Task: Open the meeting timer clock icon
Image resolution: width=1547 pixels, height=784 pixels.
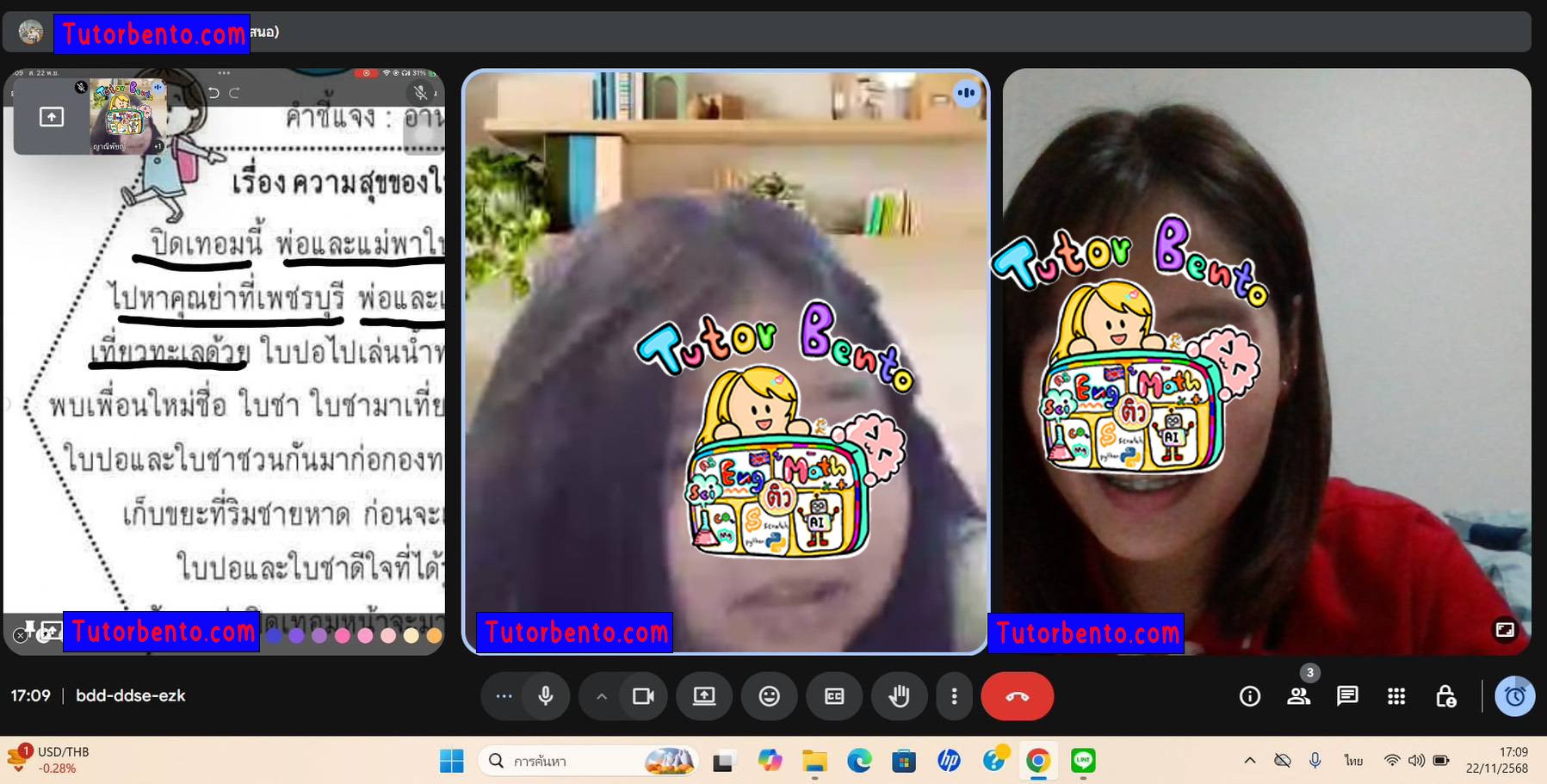Action: pos(1513,696)
